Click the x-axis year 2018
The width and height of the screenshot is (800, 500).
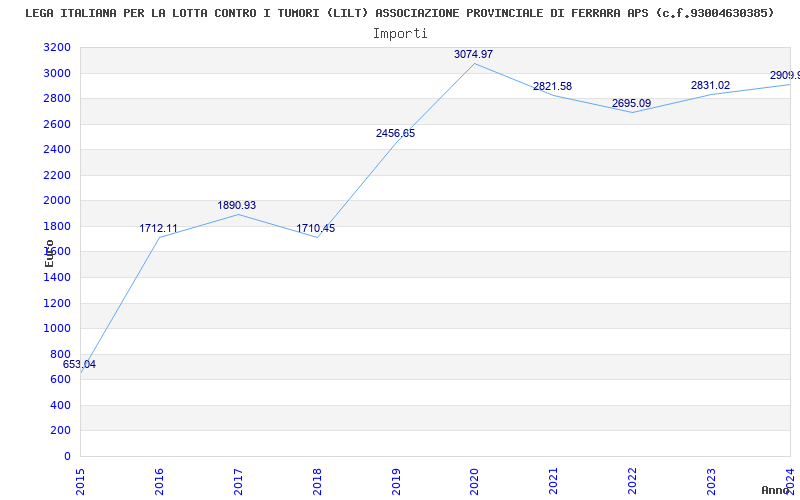click(317, 482)
